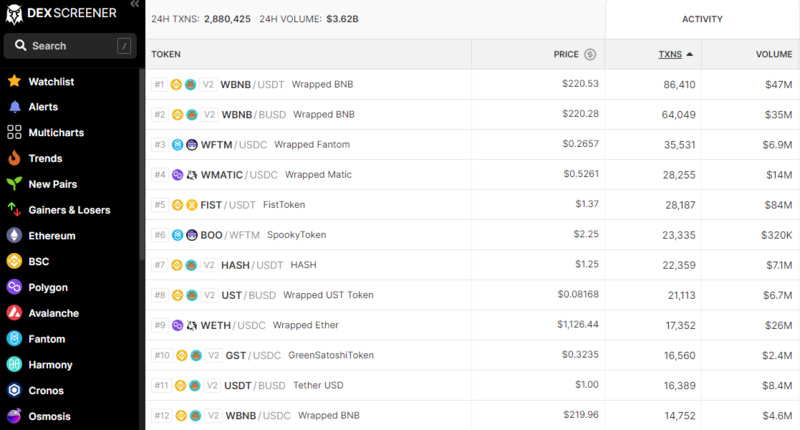The image size is (800, 430).
Task: Open WFTM/USDC pair
Action: coord(472,144)
